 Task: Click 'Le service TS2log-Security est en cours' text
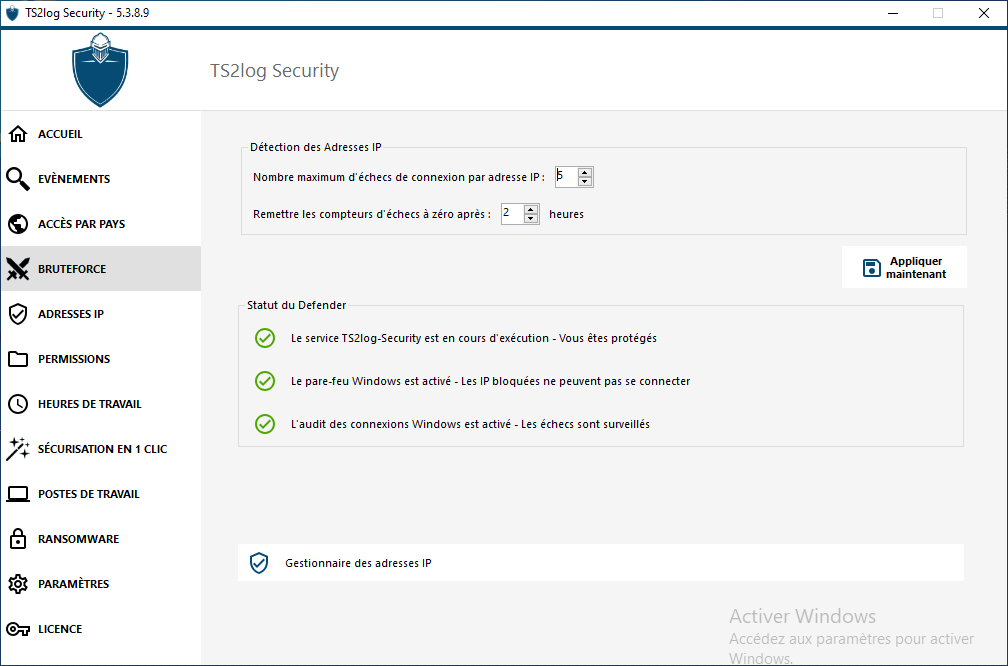click(474, 338)
